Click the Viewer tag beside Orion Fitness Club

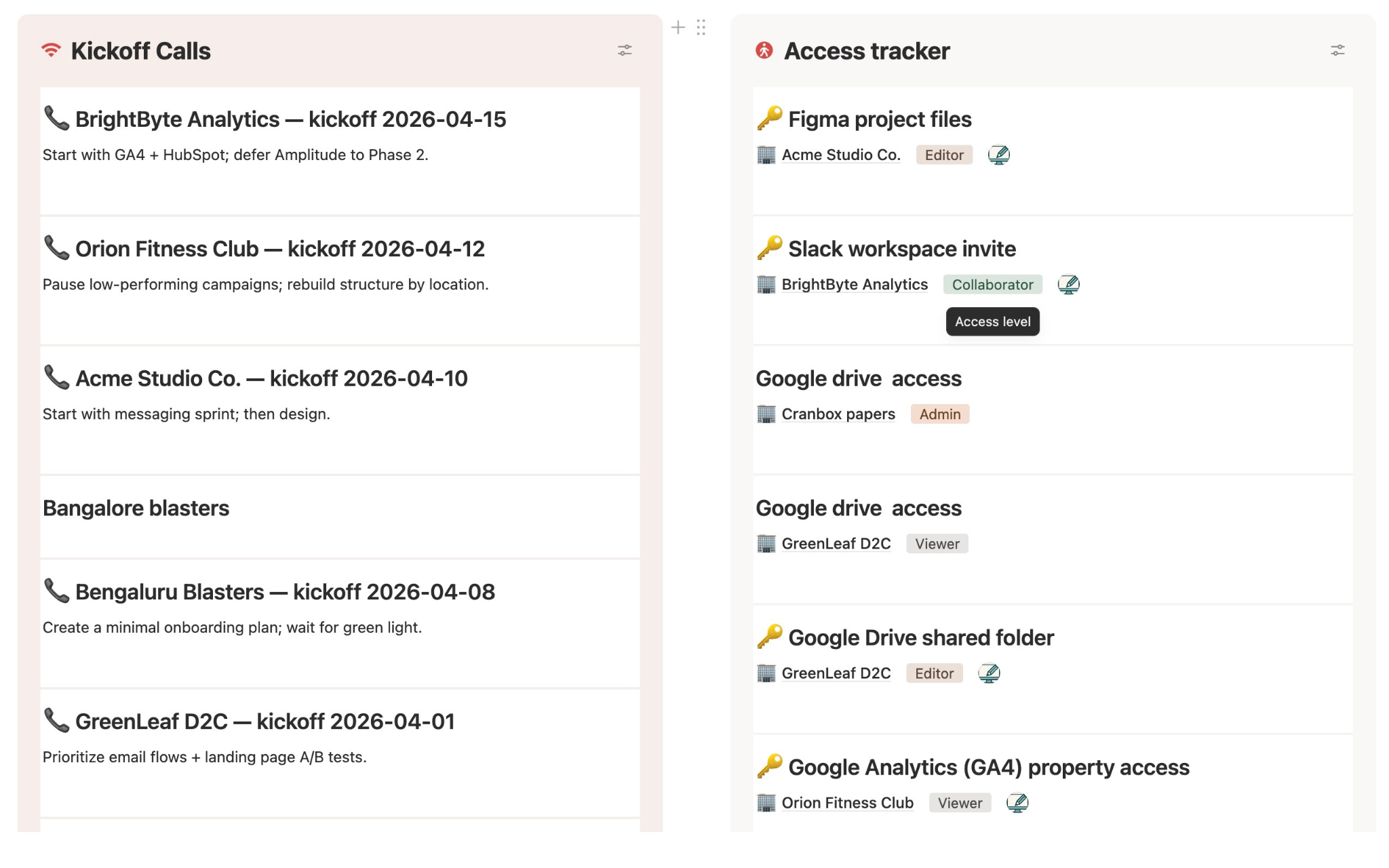960,802
